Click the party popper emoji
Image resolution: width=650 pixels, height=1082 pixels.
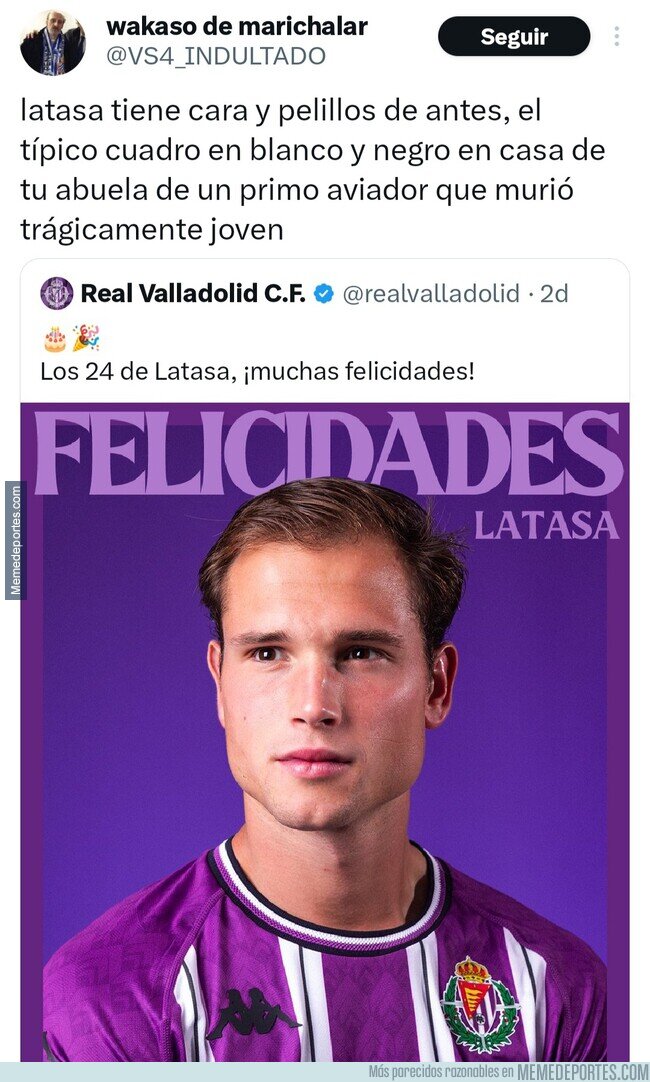tap(86, 338)
